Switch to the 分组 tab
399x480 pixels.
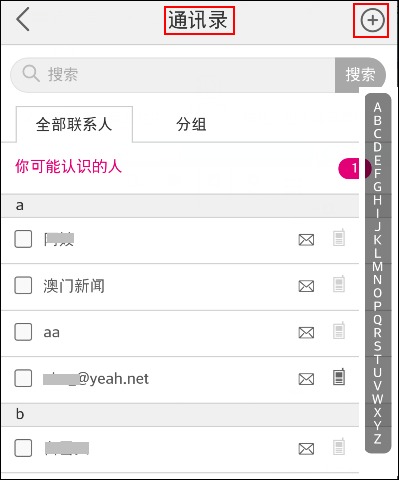coord(191,124)
